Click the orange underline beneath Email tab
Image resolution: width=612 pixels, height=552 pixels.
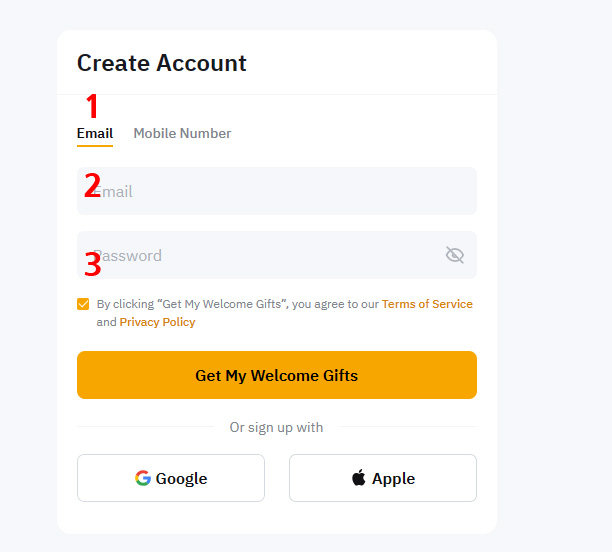[x=95, y=146]
